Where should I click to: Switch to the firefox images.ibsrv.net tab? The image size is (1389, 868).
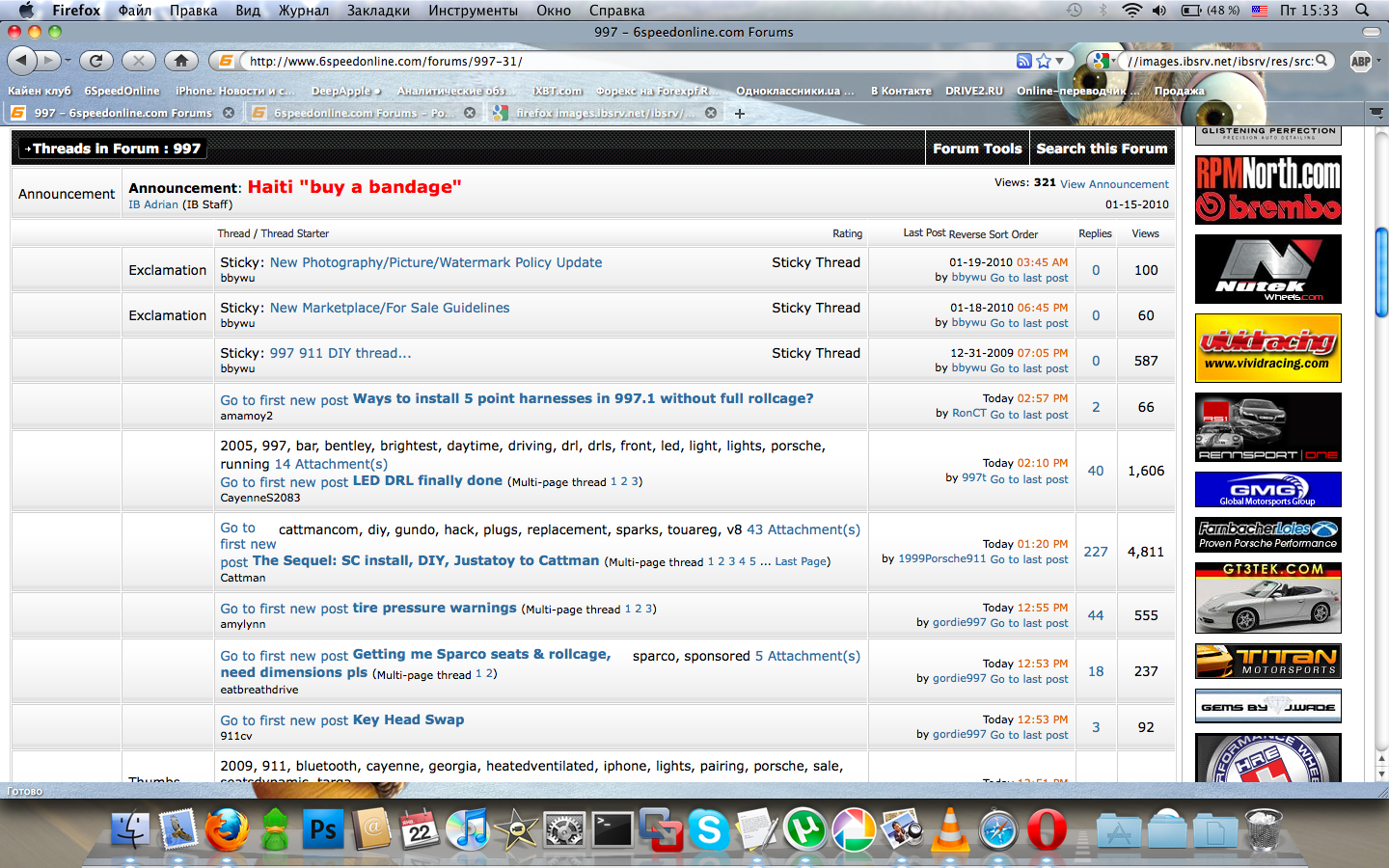(598, 113)
